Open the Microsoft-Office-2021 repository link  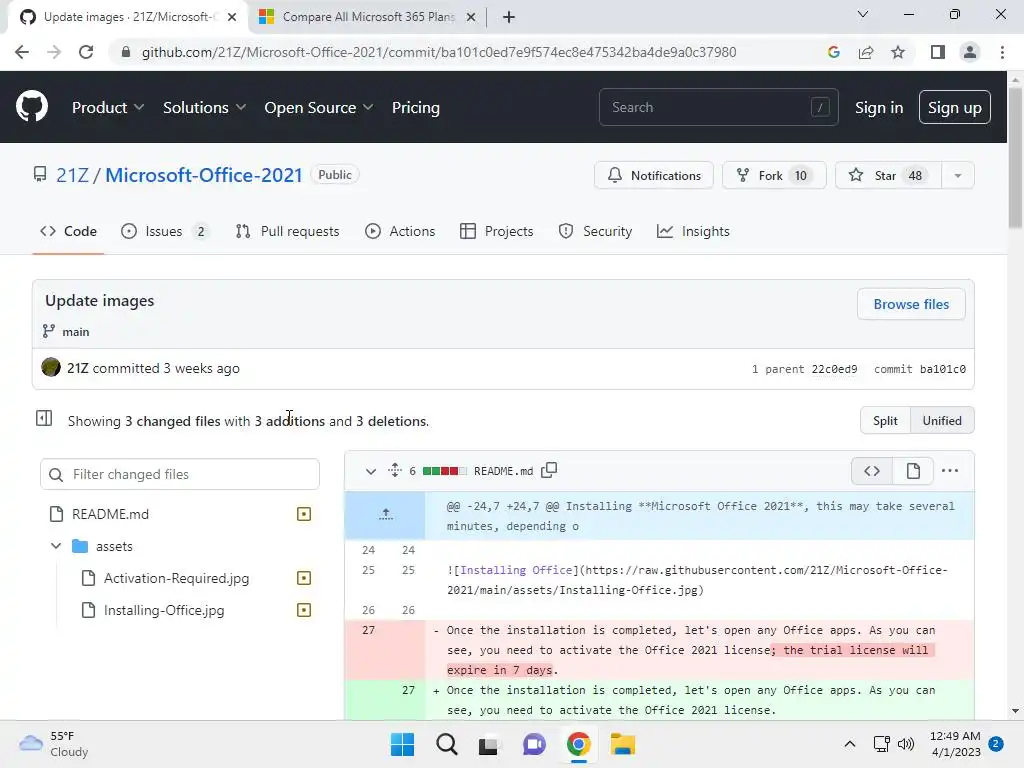point(204,175)
